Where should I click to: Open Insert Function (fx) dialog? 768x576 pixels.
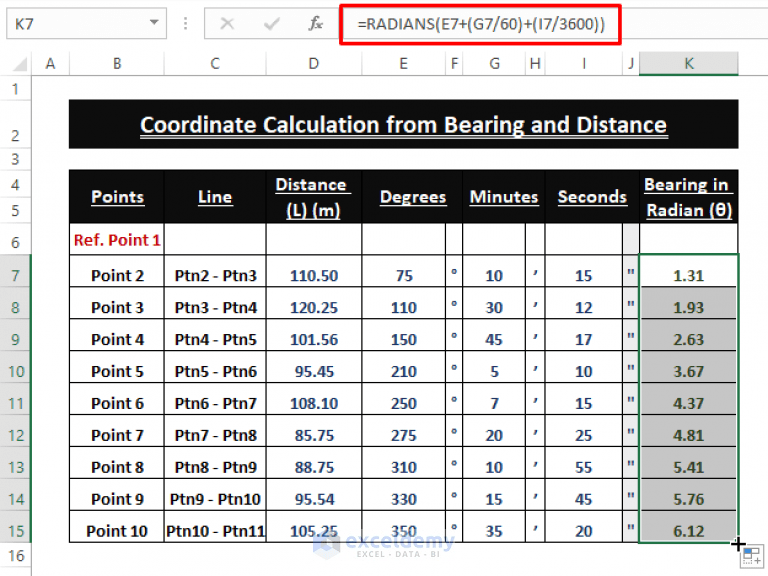coord(315,23)
